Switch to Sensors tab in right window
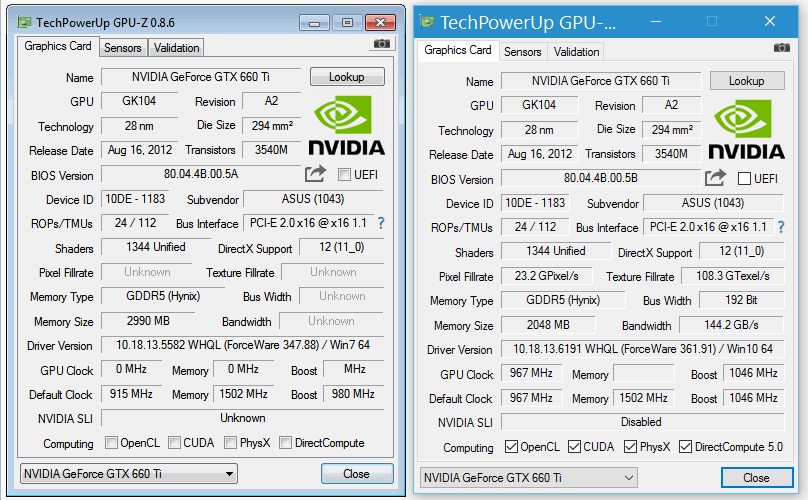This screenshot has height=500, width=808. (523, 52)
